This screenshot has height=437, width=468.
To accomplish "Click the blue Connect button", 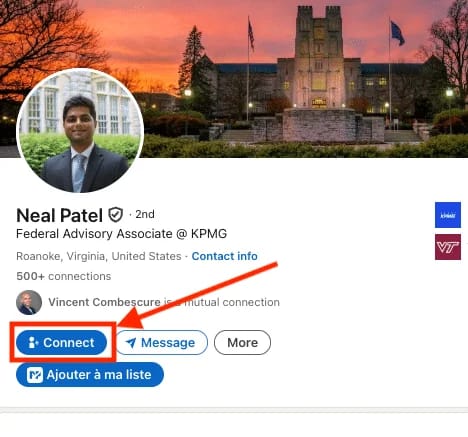I will [x=61, y=342].
